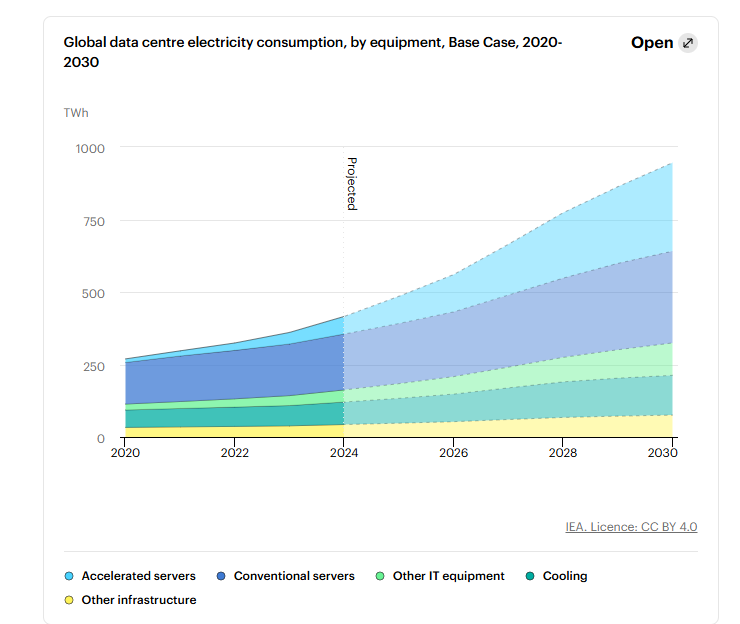Image resolution: width=740 pixels, height=624 pixels.
Task: Hide the Accelerated servers series via label
Action: pos(138,576)
